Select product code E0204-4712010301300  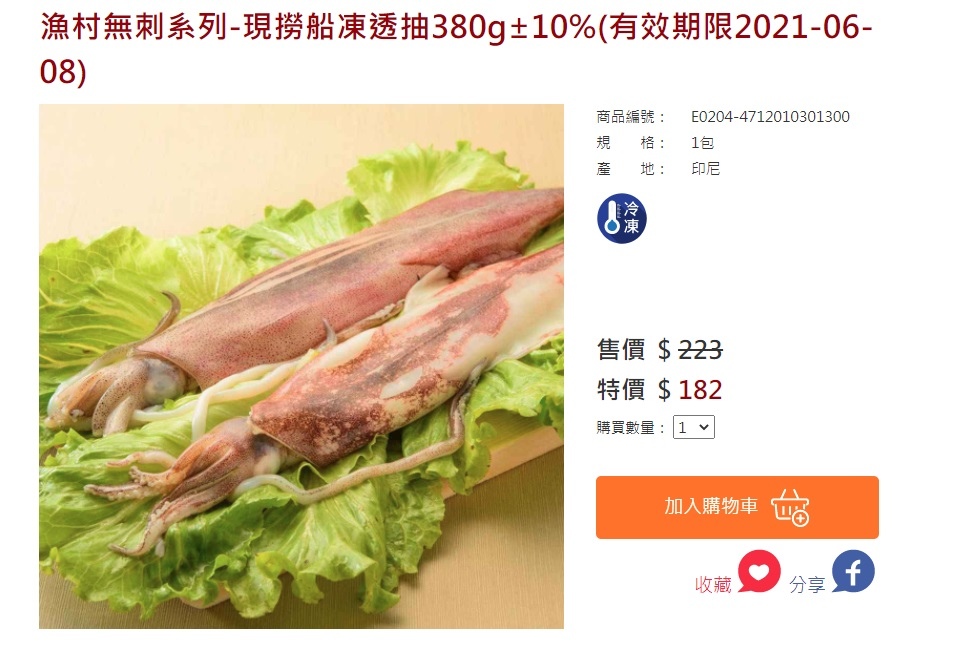click(770, 117)
